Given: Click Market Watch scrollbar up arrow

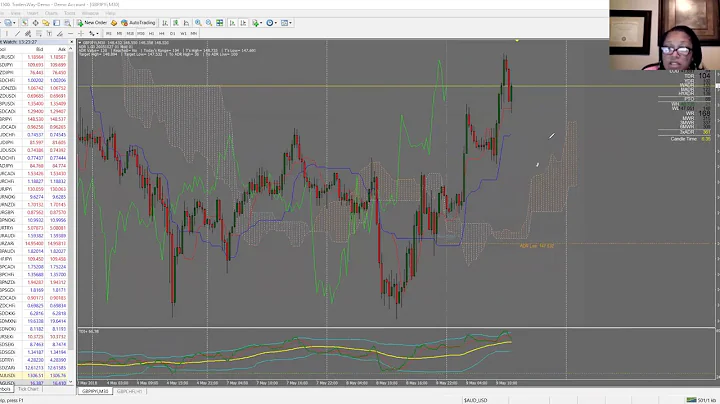Looking at the screenshot, I should (x=71, y=49).
